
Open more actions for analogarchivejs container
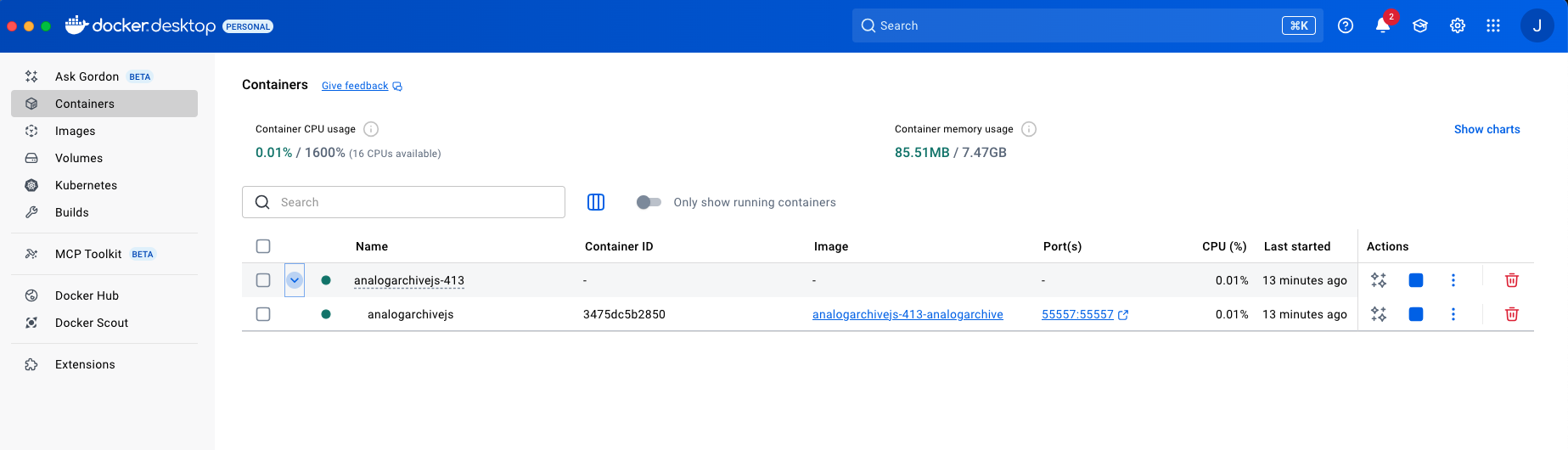1453,314
